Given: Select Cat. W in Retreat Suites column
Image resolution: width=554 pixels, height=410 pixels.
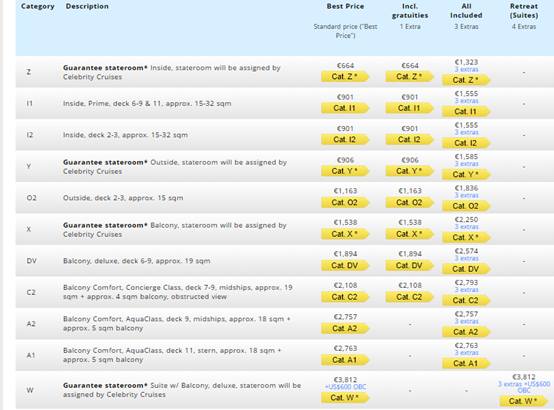Looking at the screenshot, I should (x=523, y=401).
